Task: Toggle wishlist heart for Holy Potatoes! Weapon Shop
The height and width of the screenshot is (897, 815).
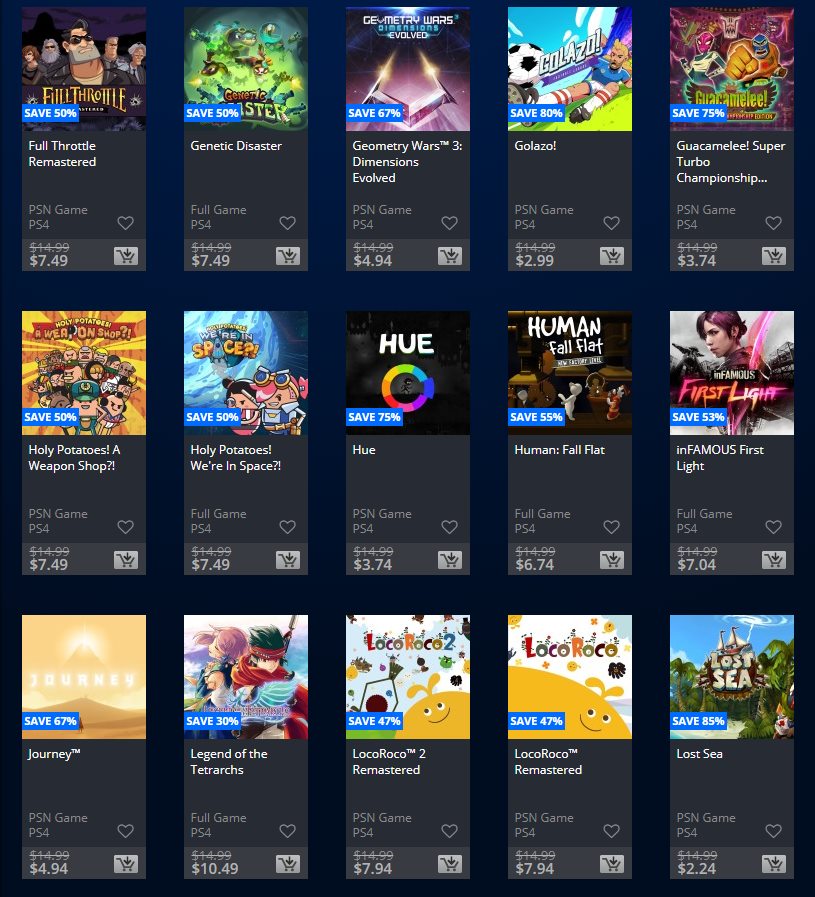Action: point(125,526)
